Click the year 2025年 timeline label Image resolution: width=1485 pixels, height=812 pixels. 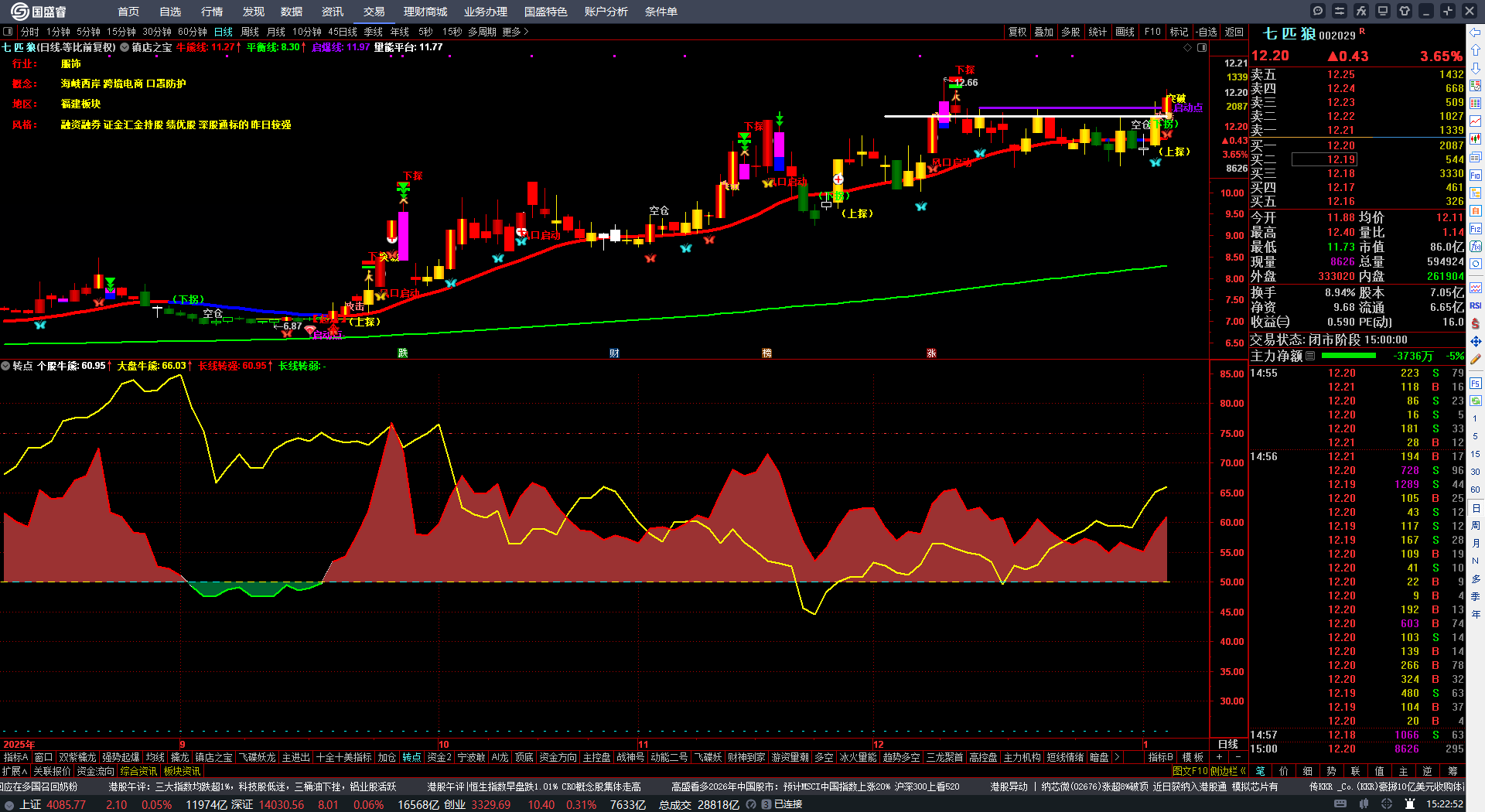click(x=19, y=745)
